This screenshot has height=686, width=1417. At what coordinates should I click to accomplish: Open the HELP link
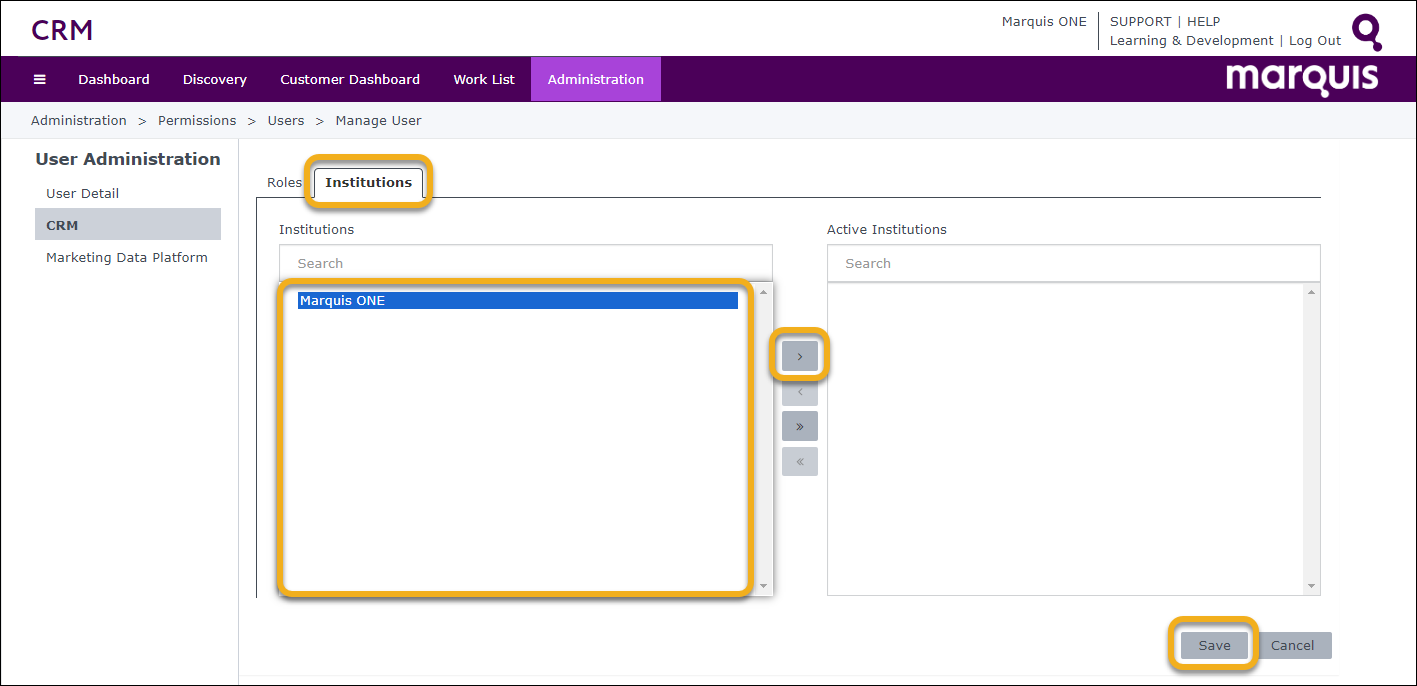[1204, 21]
